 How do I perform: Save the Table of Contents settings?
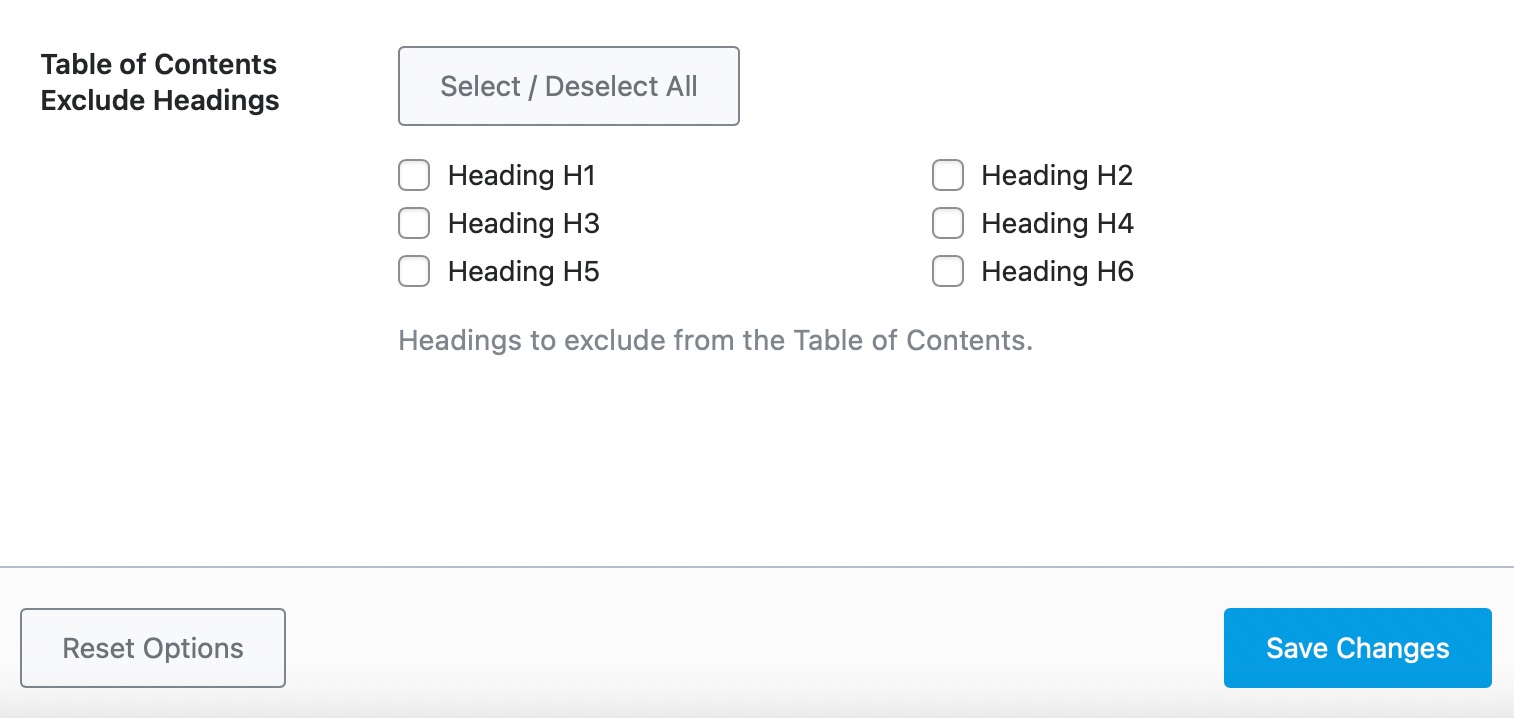coord(1357,648)
